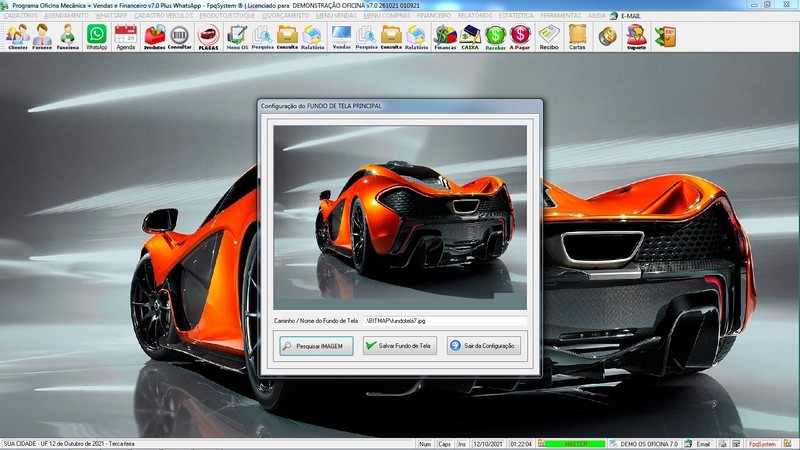The width and height of the screenshot is (800, 450).
Task: Click the WhatsApp toolbar icon
Action: pyautogui.click(x=96, y=37)
